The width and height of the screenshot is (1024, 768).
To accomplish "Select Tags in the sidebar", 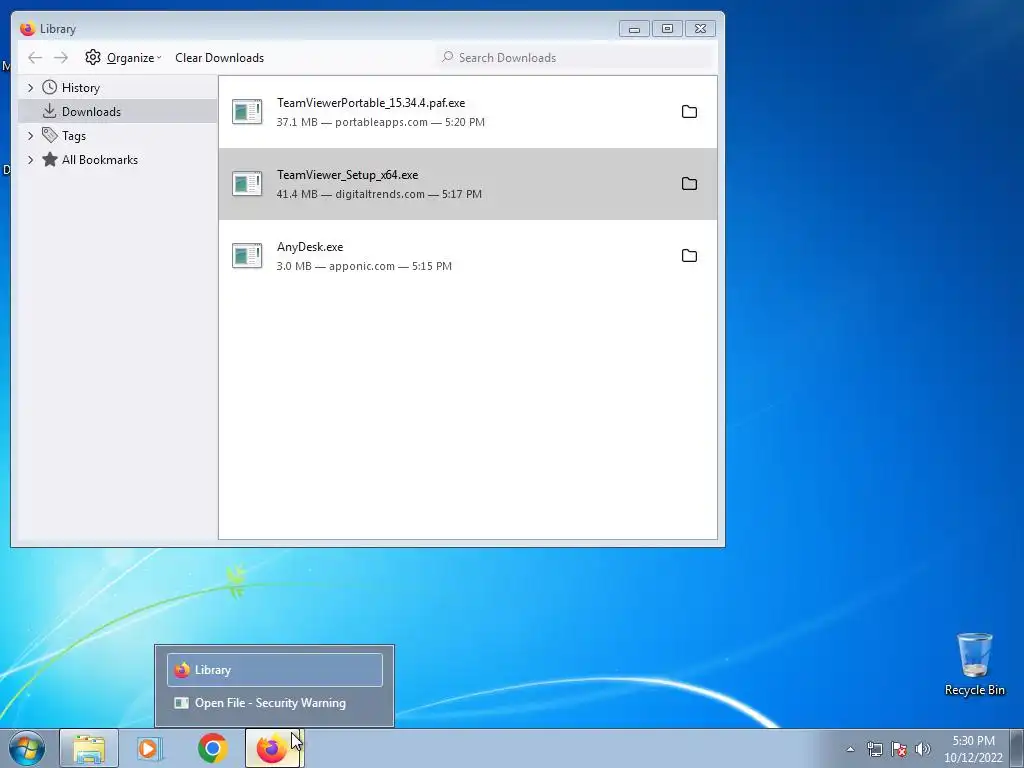I will click(x=118, y=136).
